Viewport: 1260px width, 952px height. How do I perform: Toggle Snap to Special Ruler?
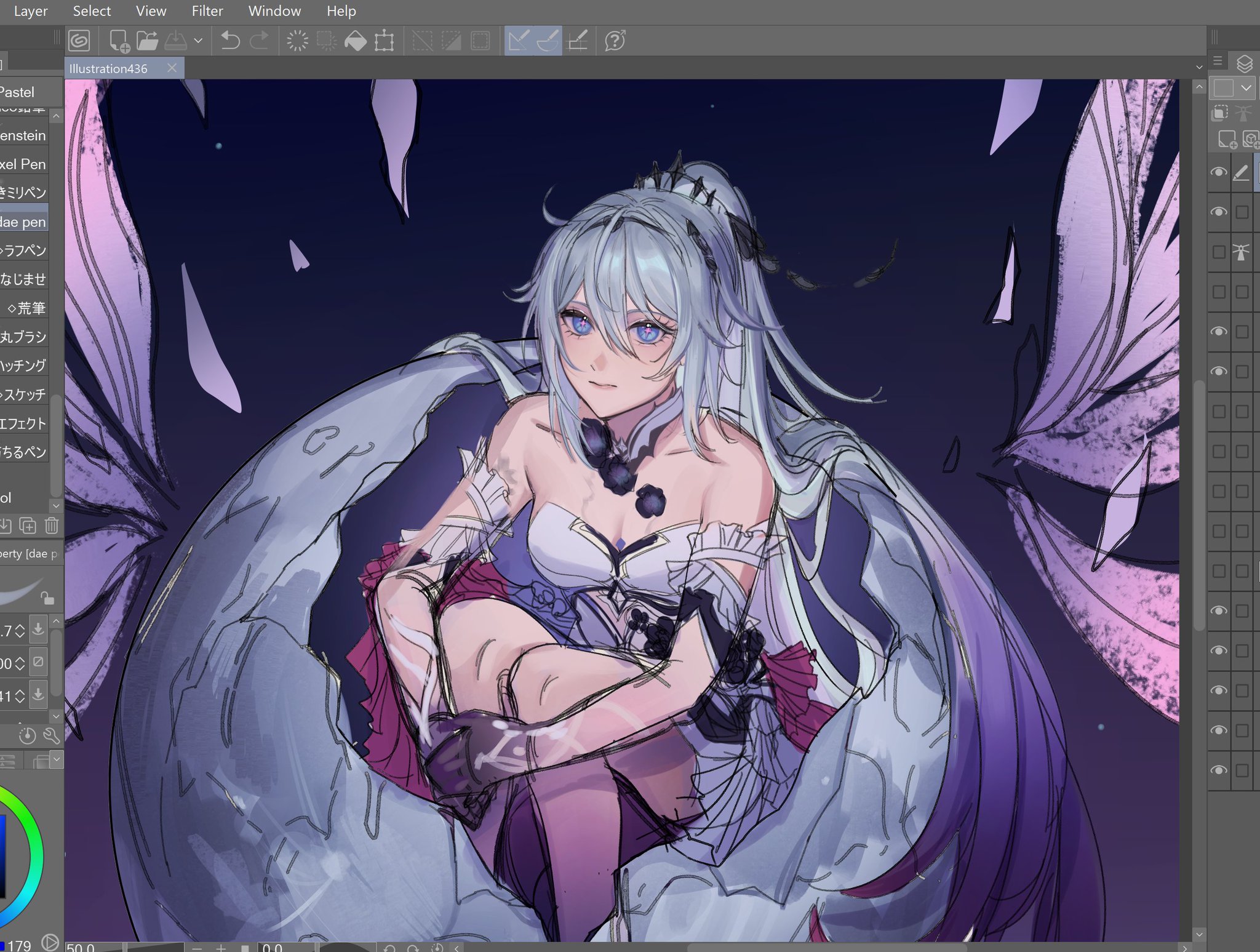click(548, 41)
